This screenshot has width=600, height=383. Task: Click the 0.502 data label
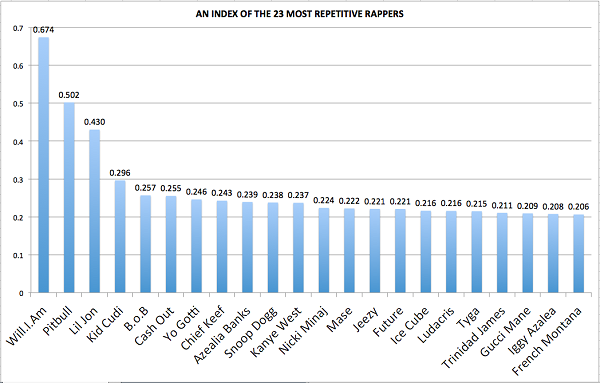tap(69, 95)
